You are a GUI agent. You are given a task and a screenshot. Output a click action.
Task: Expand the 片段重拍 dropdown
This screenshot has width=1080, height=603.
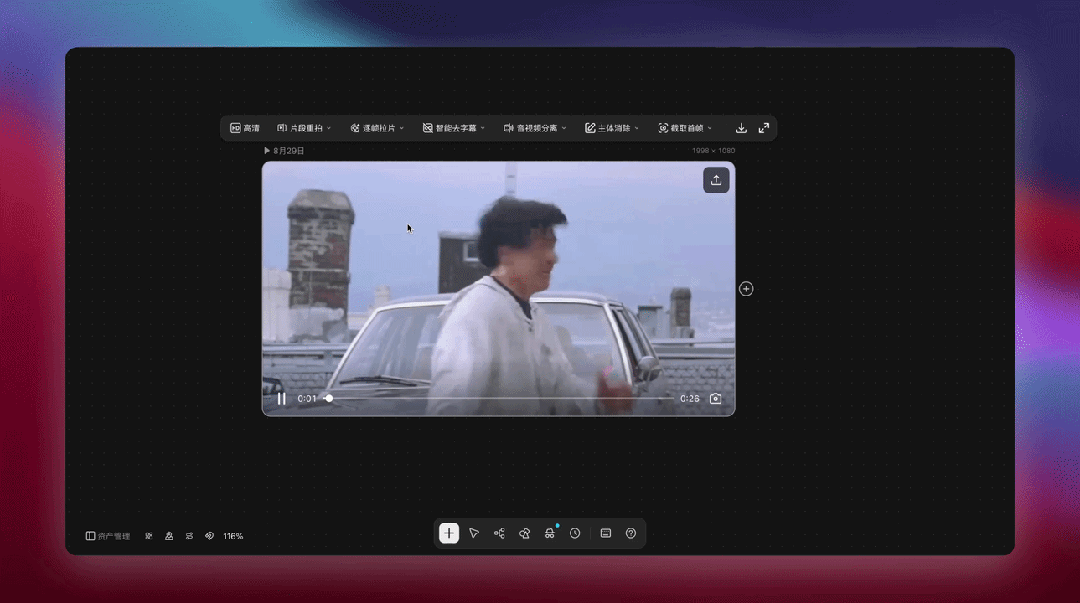[304, 128]
